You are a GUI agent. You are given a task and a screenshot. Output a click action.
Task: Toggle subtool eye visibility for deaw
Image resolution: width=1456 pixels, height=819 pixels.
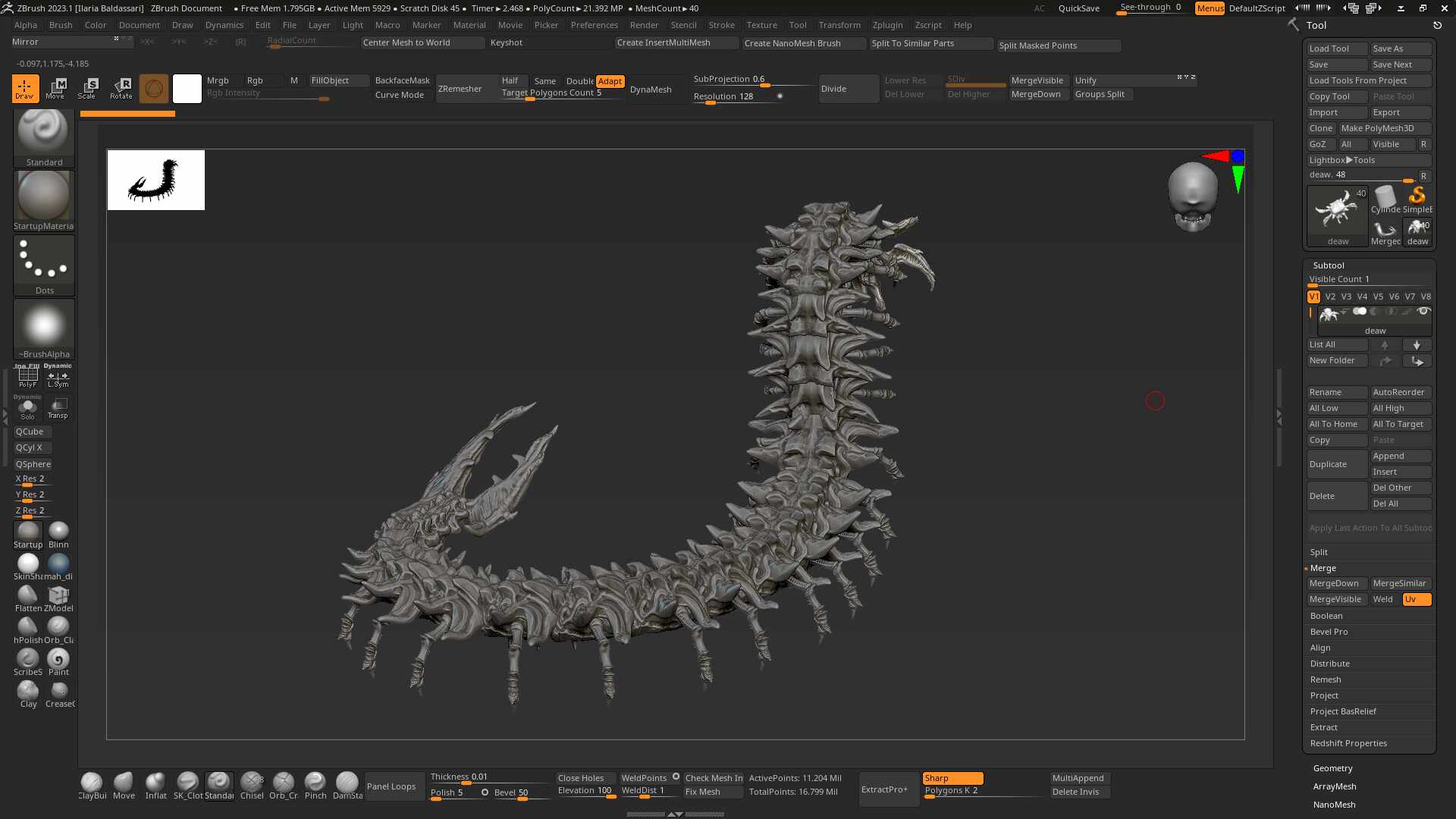click(1423, 312)
